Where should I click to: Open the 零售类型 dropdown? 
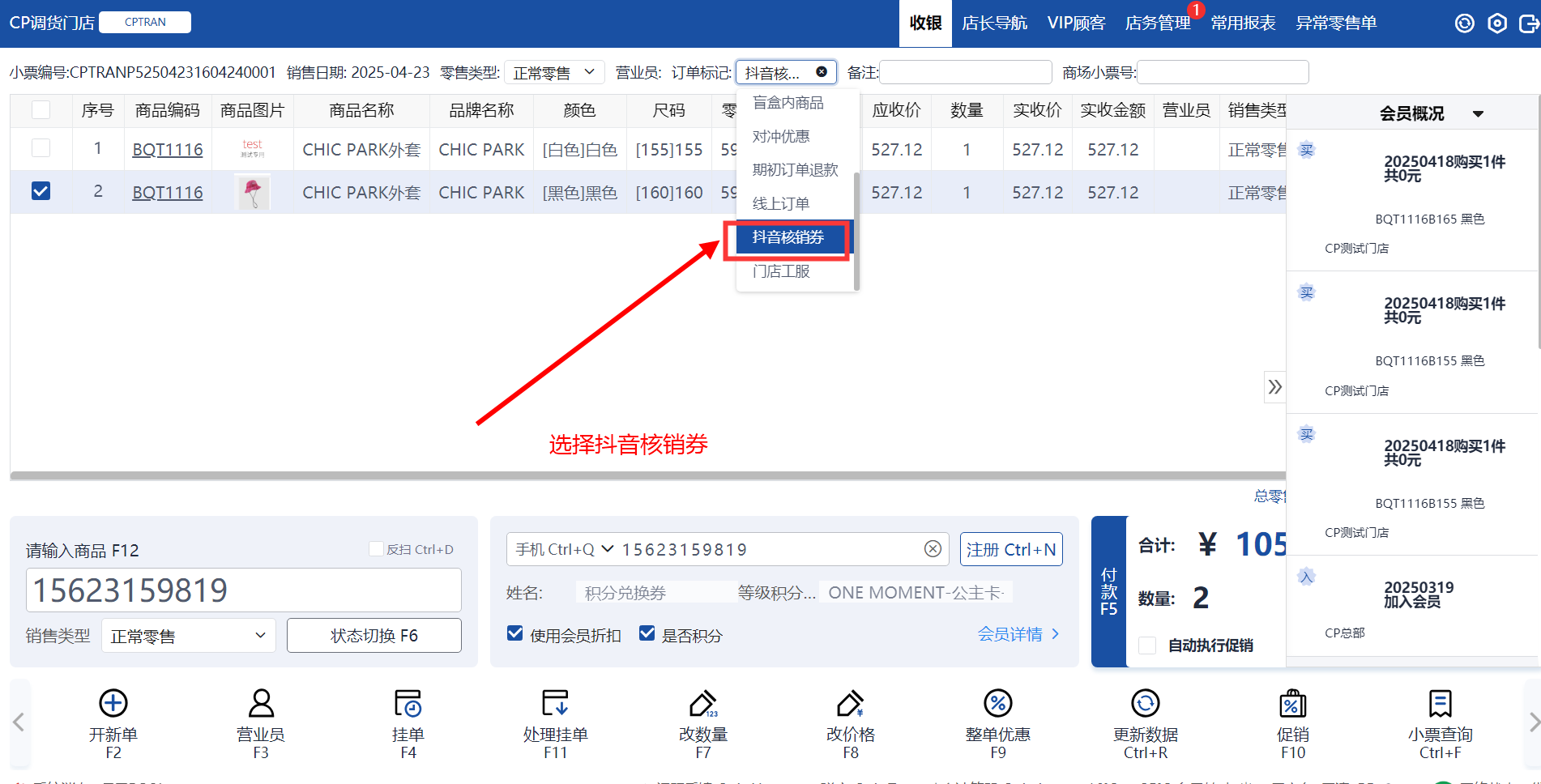[554, 73]
